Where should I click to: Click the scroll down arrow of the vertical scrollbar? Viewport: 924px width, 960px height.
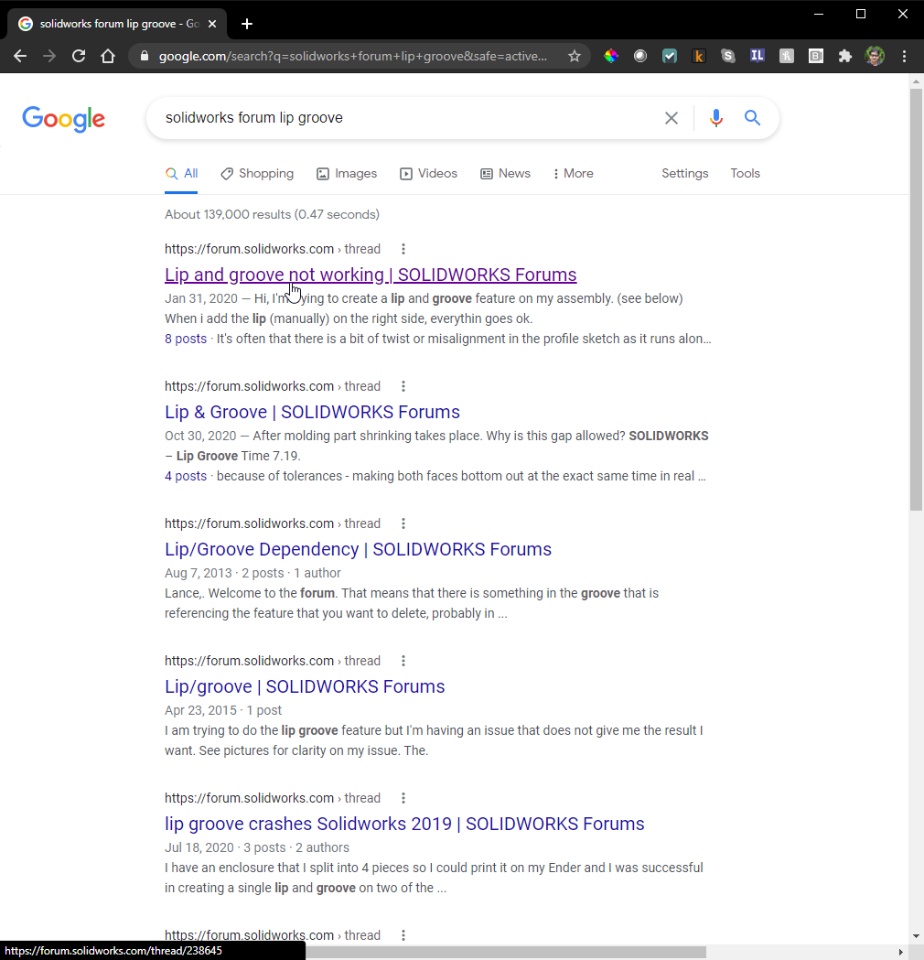[x=915, y=936]
